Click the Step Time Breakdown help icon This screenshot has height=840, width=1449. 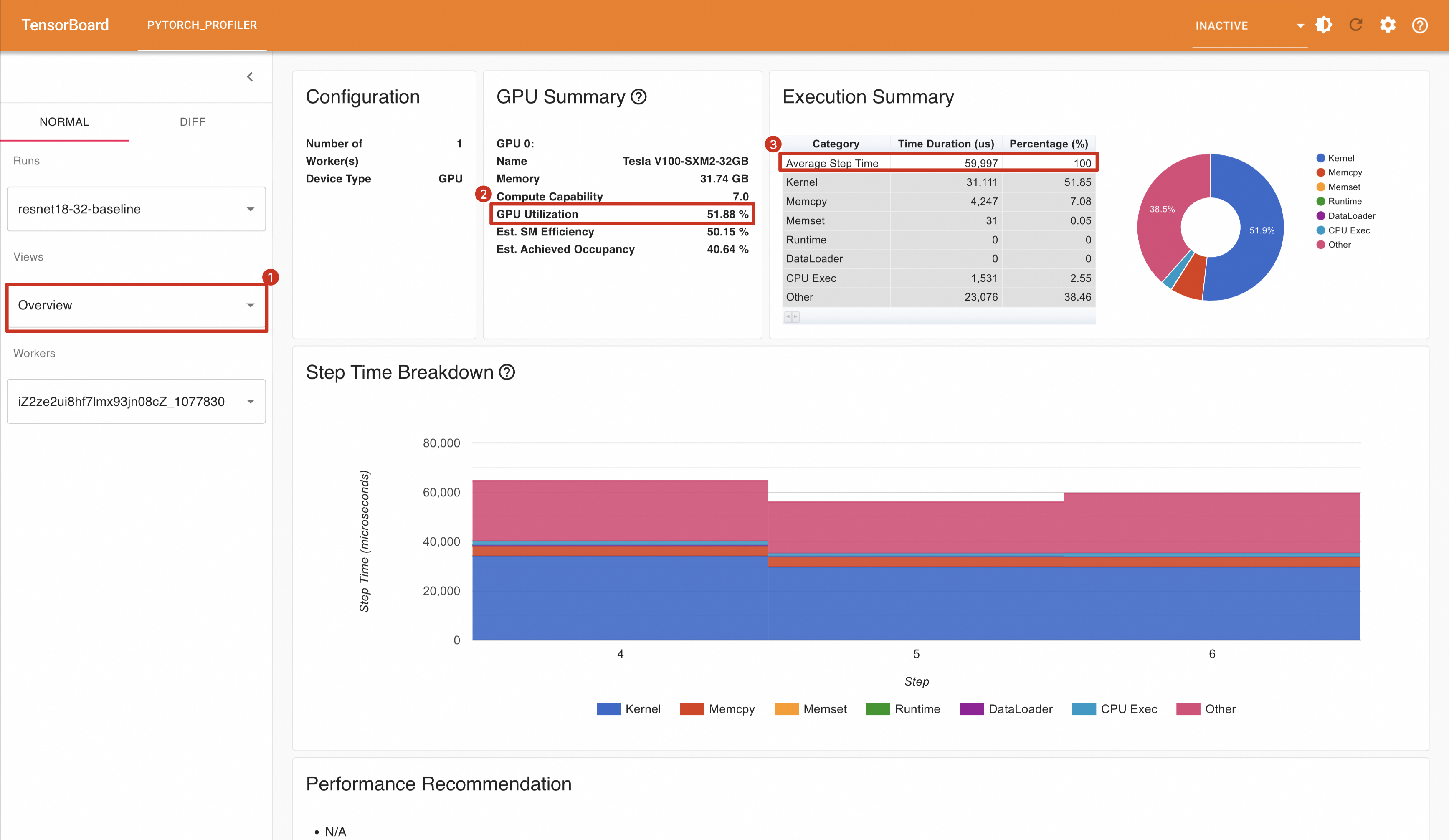pyautogui.click(x=507, y=372)
